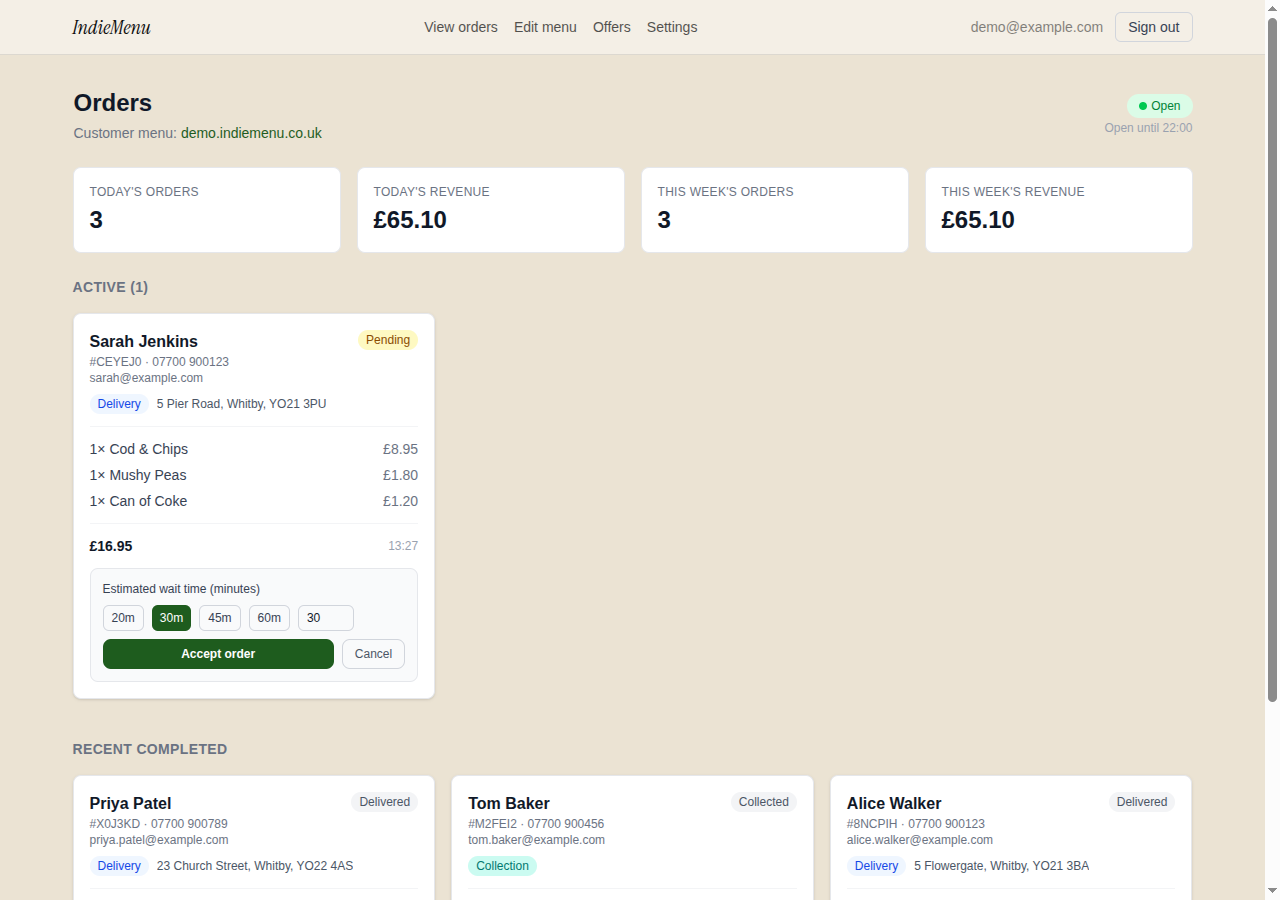This screenshot has height=900, width=1280.
Task: Click the Open until 22:00 text
Action: coord(1148,128)
